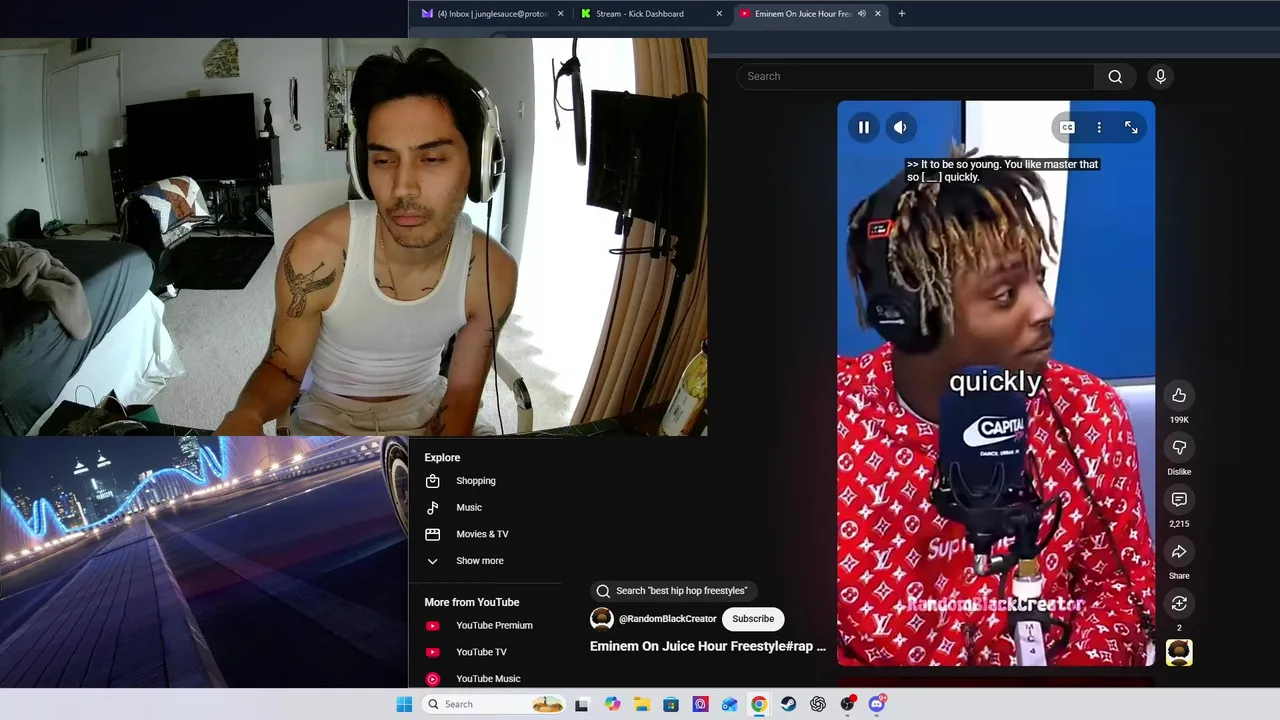The image size is (1280, 720).
Task: Open File Explorer from the taskbar
Action: (x=641, y=704)
